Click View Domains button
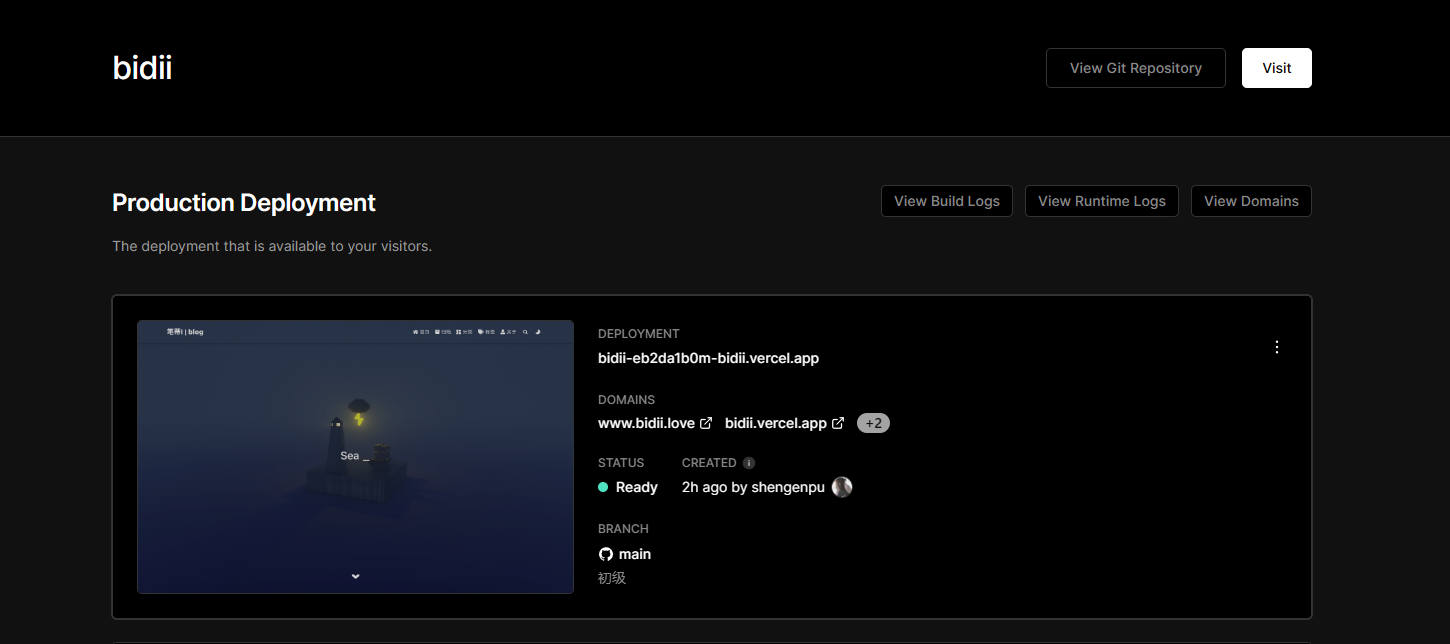This screenshot has height=644, width=1450. pyautogui.click(x=1251, y=201)
